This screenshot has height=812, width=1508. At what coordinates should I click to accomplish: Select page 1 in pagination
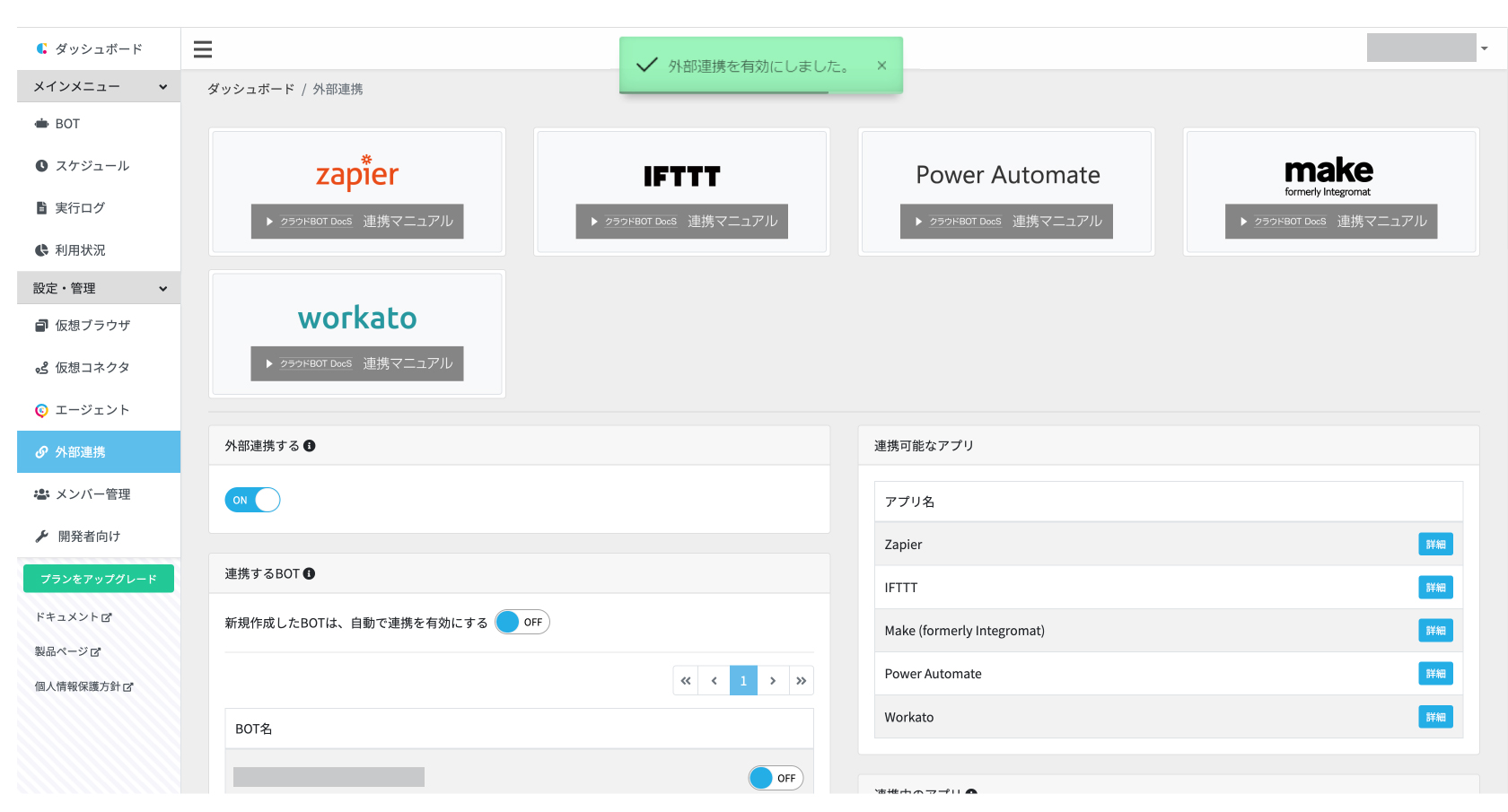[743, 680]
